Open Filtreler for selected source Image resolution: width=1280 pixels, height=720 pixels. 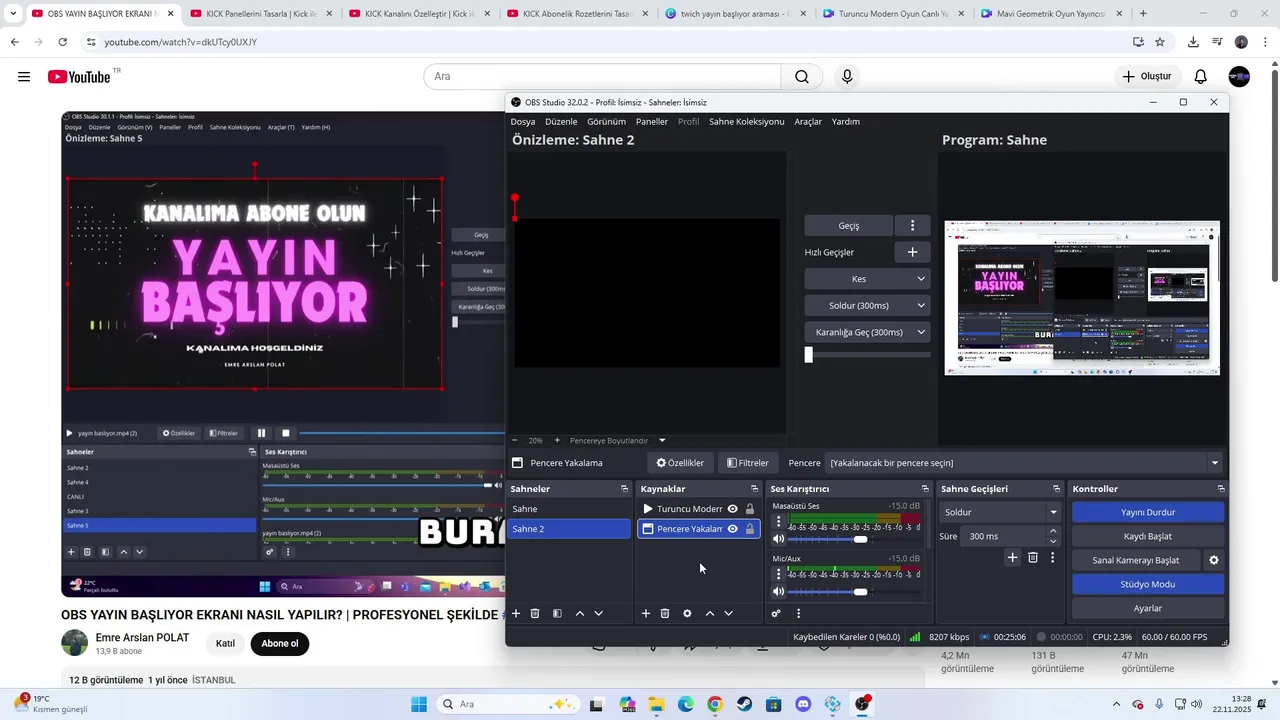point(748,463)
